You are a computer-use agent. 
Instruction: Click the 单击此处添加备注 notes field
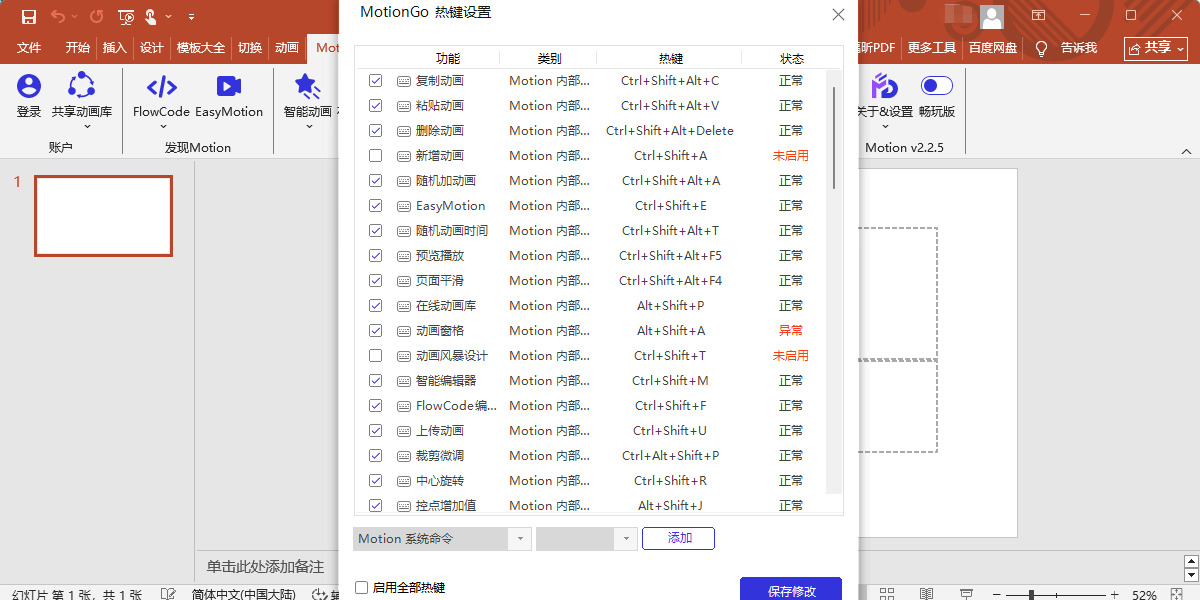[265, 566]
